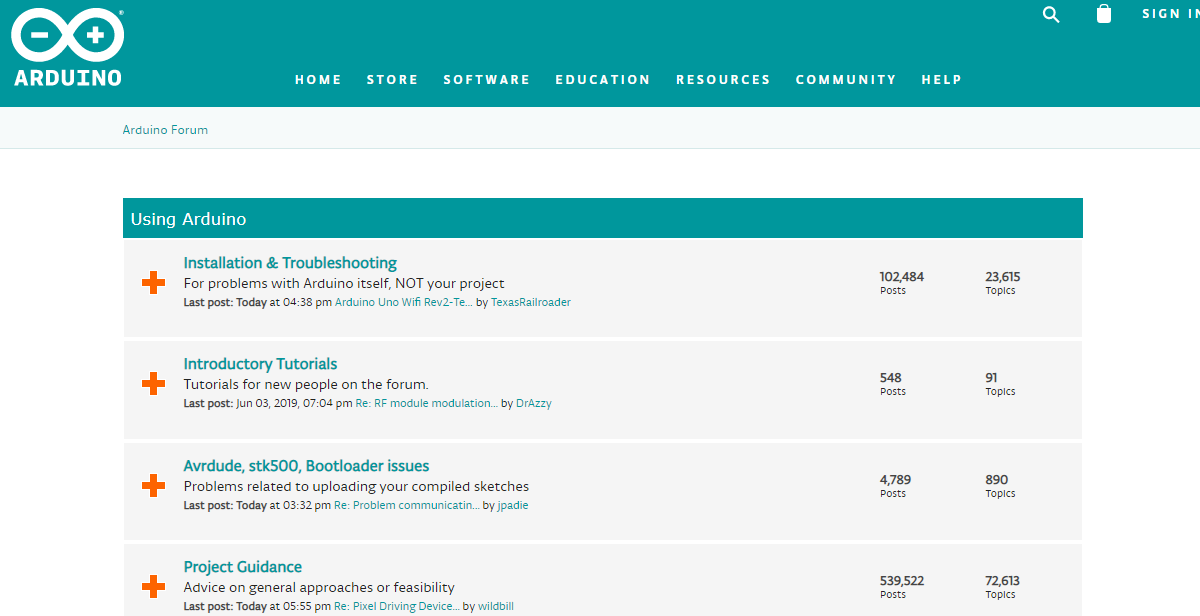The height and width of the screenshot is (616, 1200).
Task: Select Community in the navigation bar
Action: 846,80
